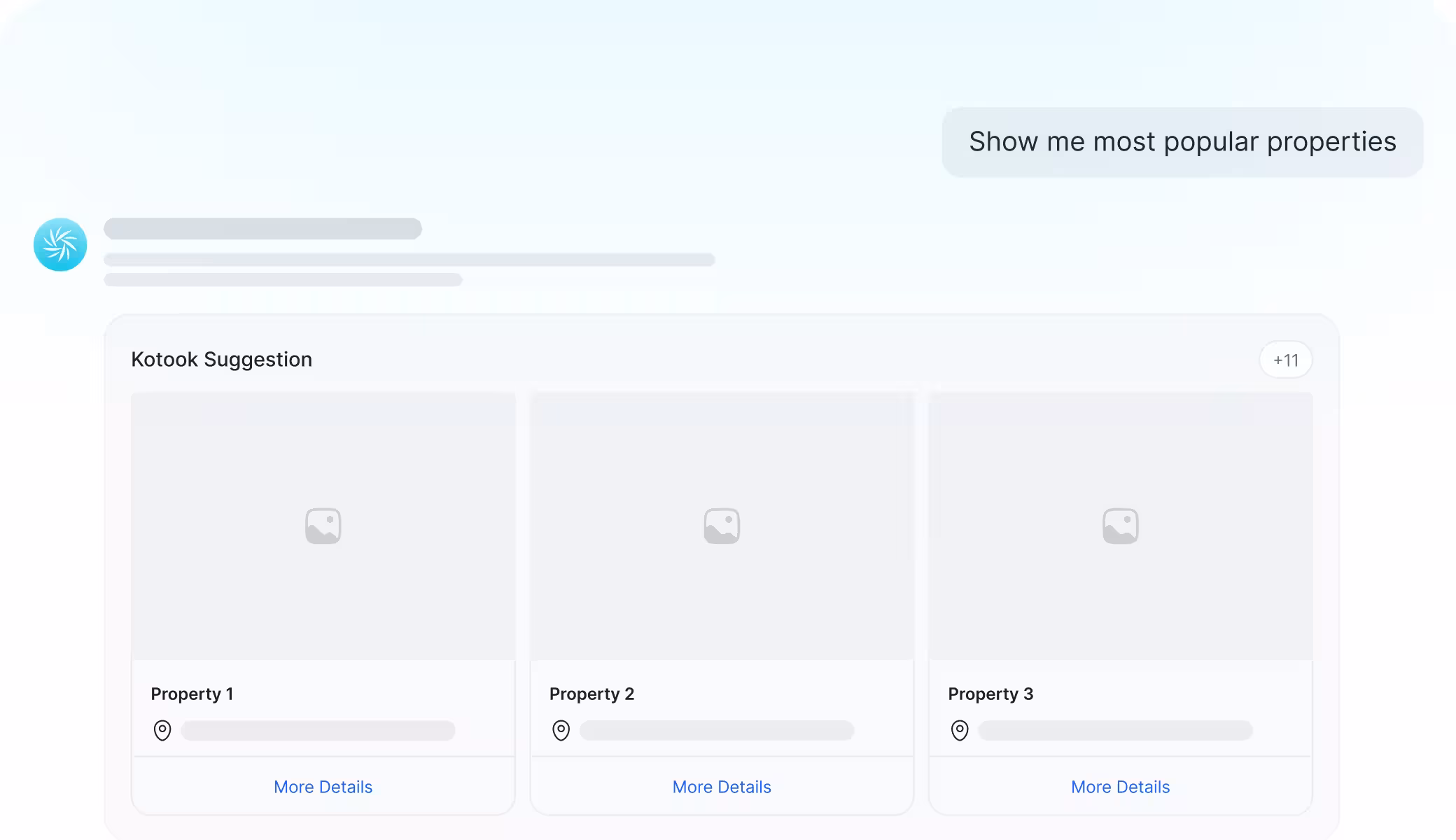This screenshot has width=1456, height=840.
Task: Click the assistant reply title placeholder
Action: [x=262, y=228]
